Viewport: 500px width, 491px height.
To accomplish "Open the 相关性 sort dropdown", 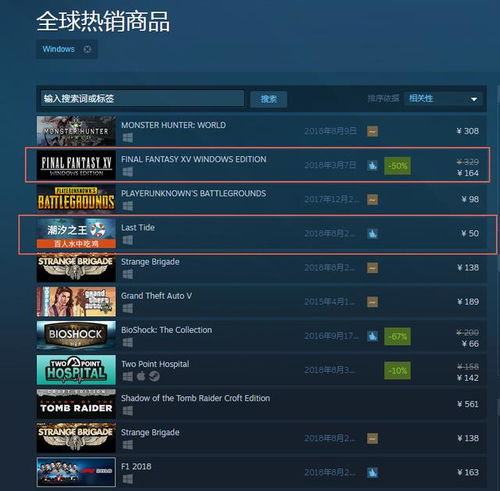I will point(443,99).
